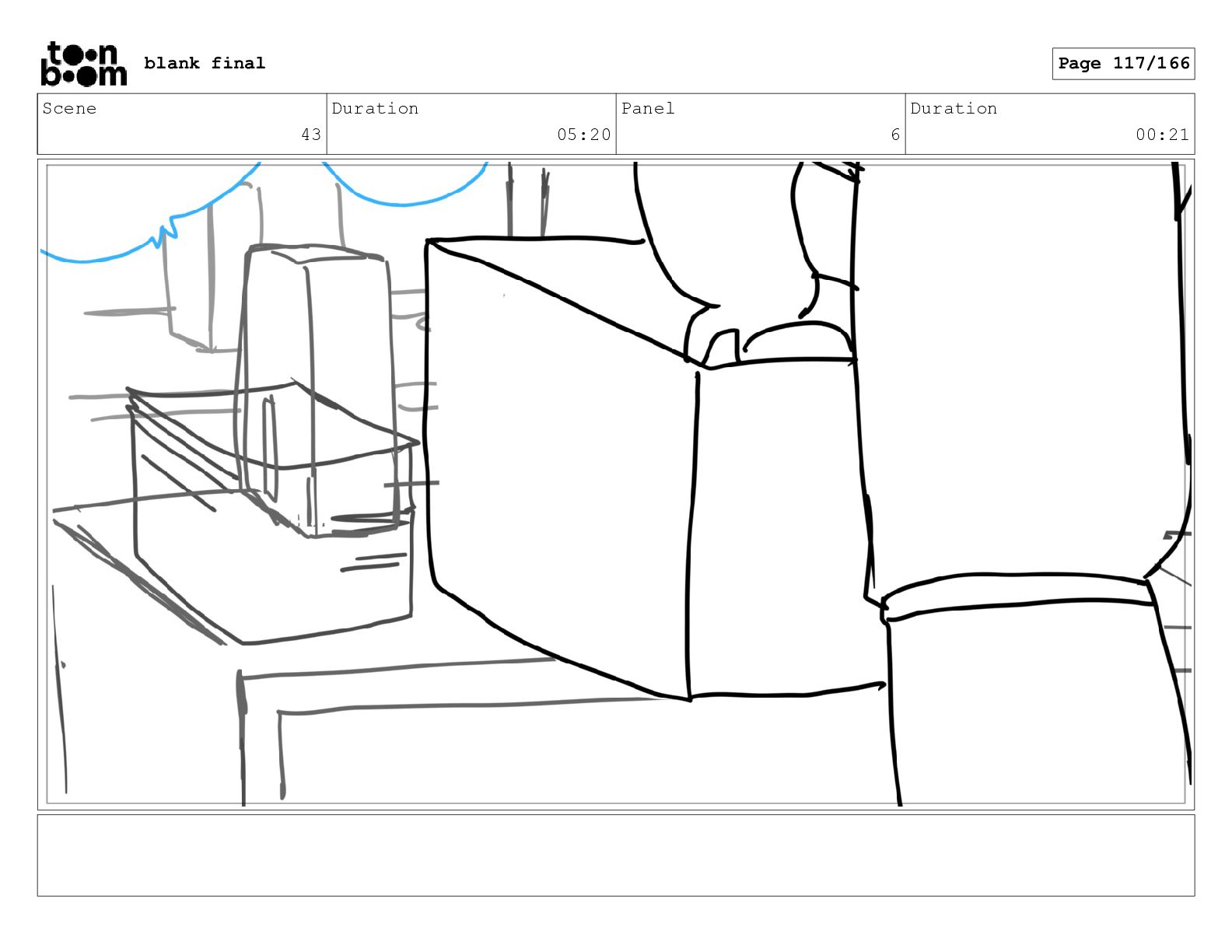Click scene duration value '05:20'

coord(583,135)
